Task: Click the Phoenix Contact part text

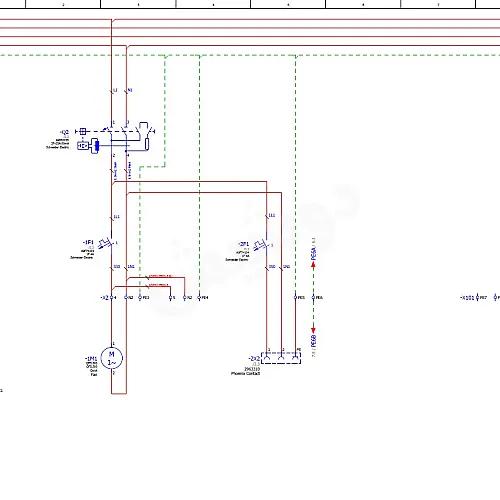Action: (x=245, y=374)
